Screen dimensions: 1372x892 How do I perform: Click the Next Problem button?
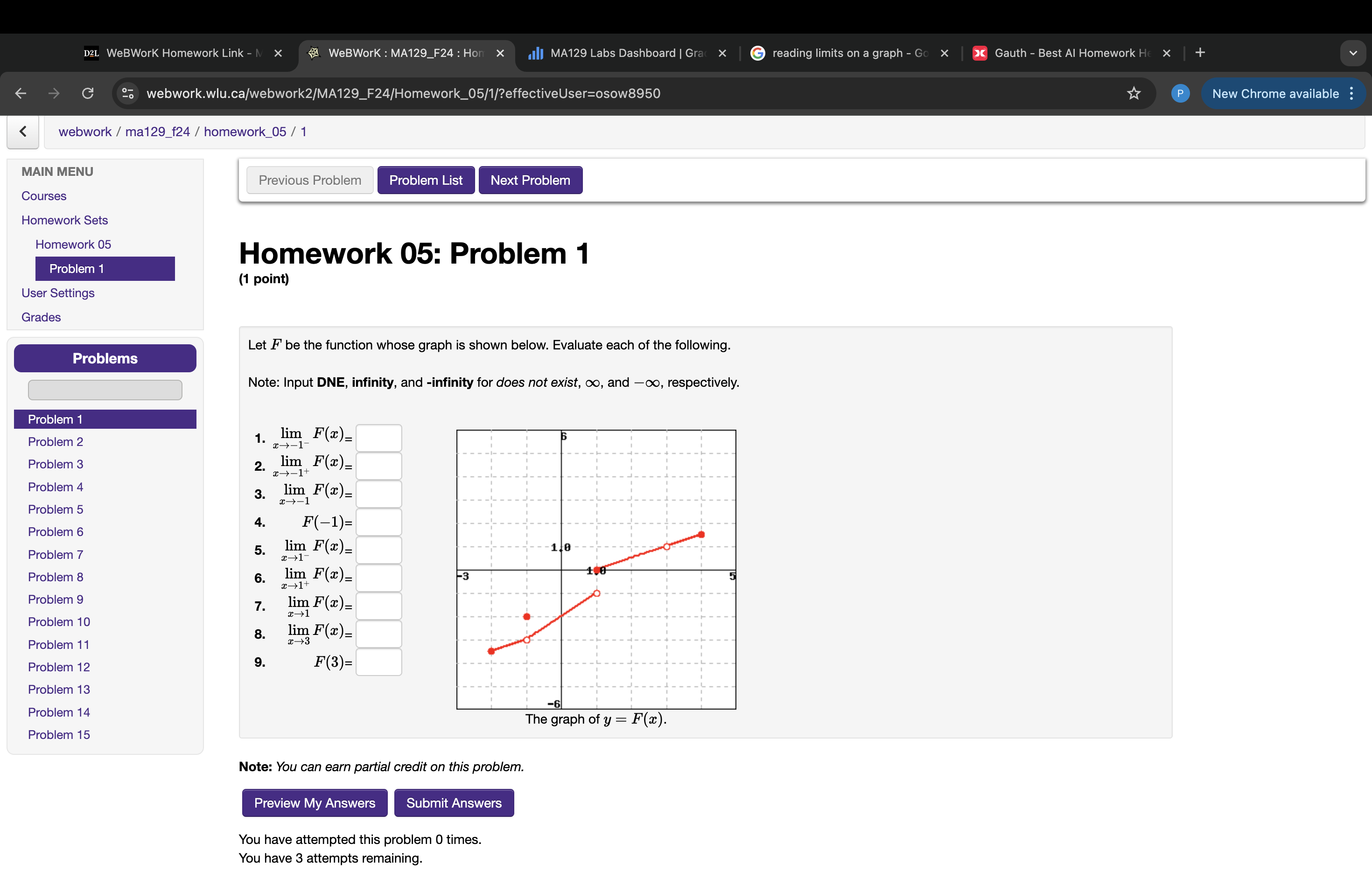[530, 181]
